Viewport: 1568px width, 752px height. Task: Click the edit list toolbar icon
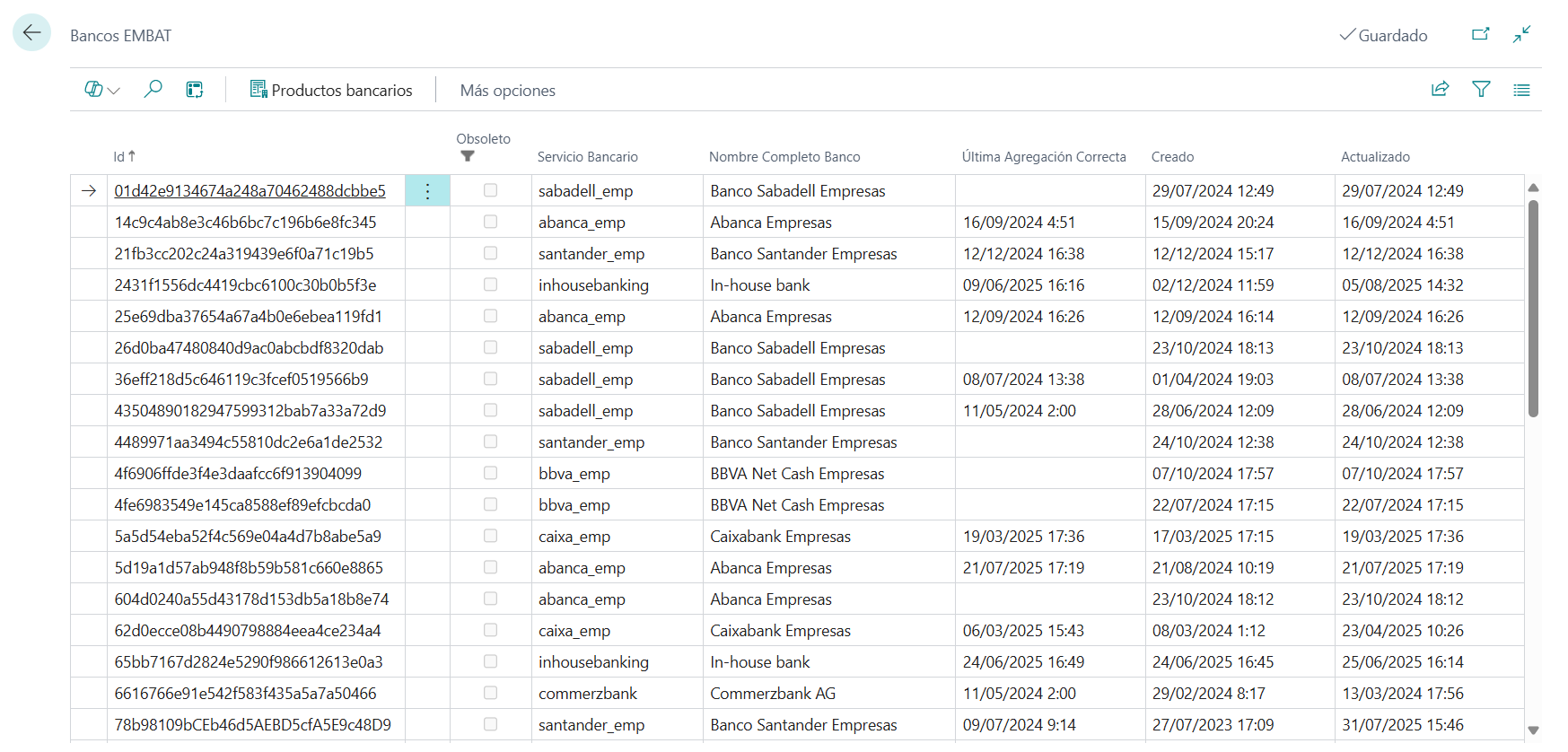[195, 89]
